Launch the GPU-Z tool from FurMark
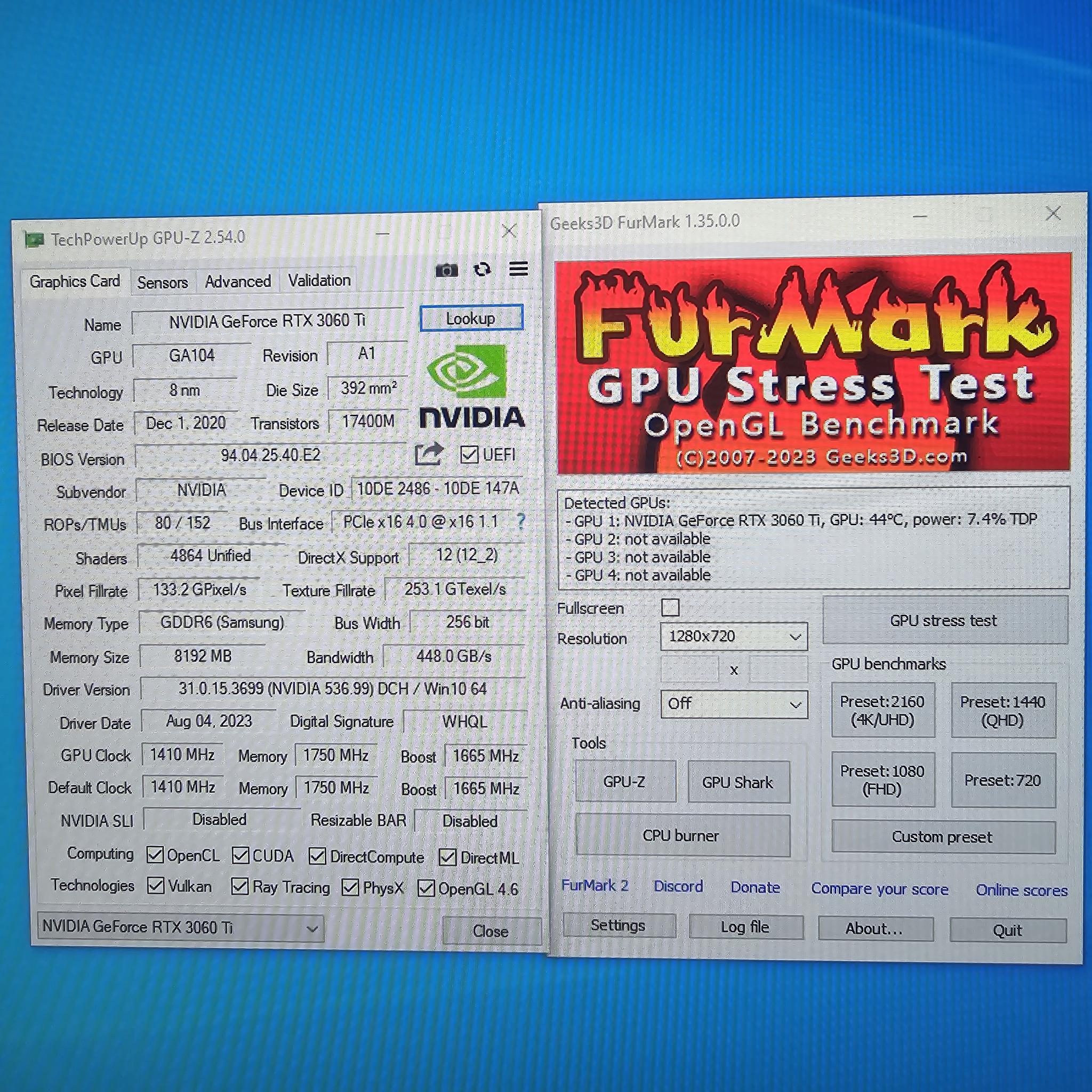This screenshot has width=1092, height=1092. [624, 781]
